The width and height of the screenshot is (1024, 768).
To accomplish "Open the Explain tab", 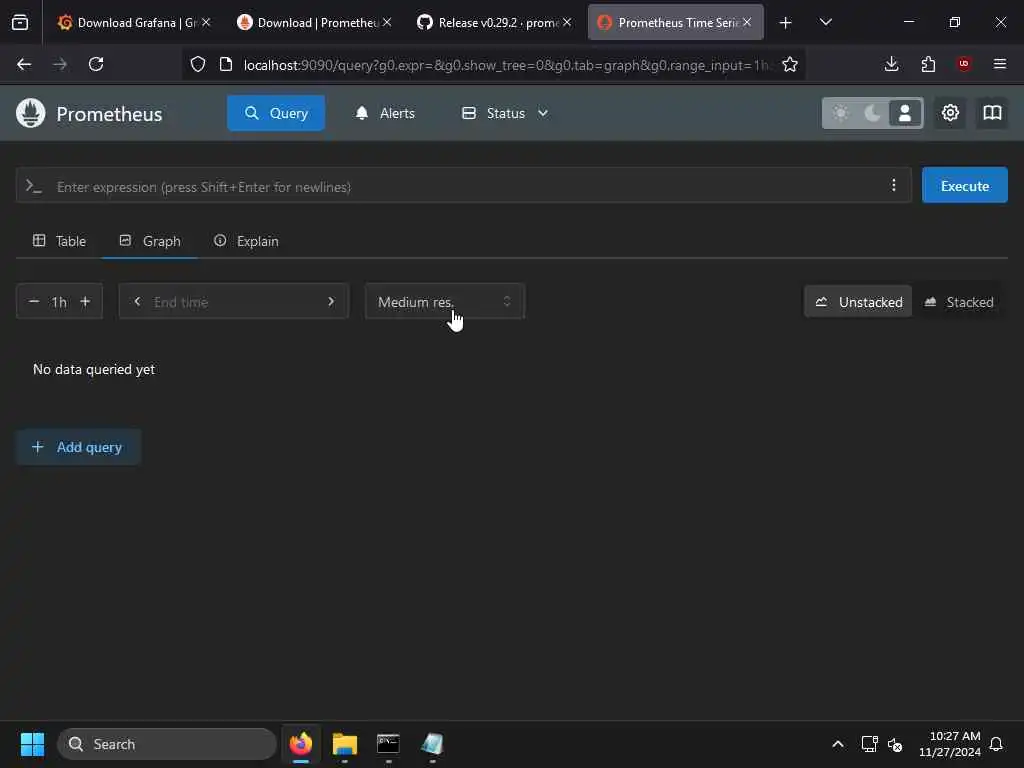I will click(x=246, y=241).
